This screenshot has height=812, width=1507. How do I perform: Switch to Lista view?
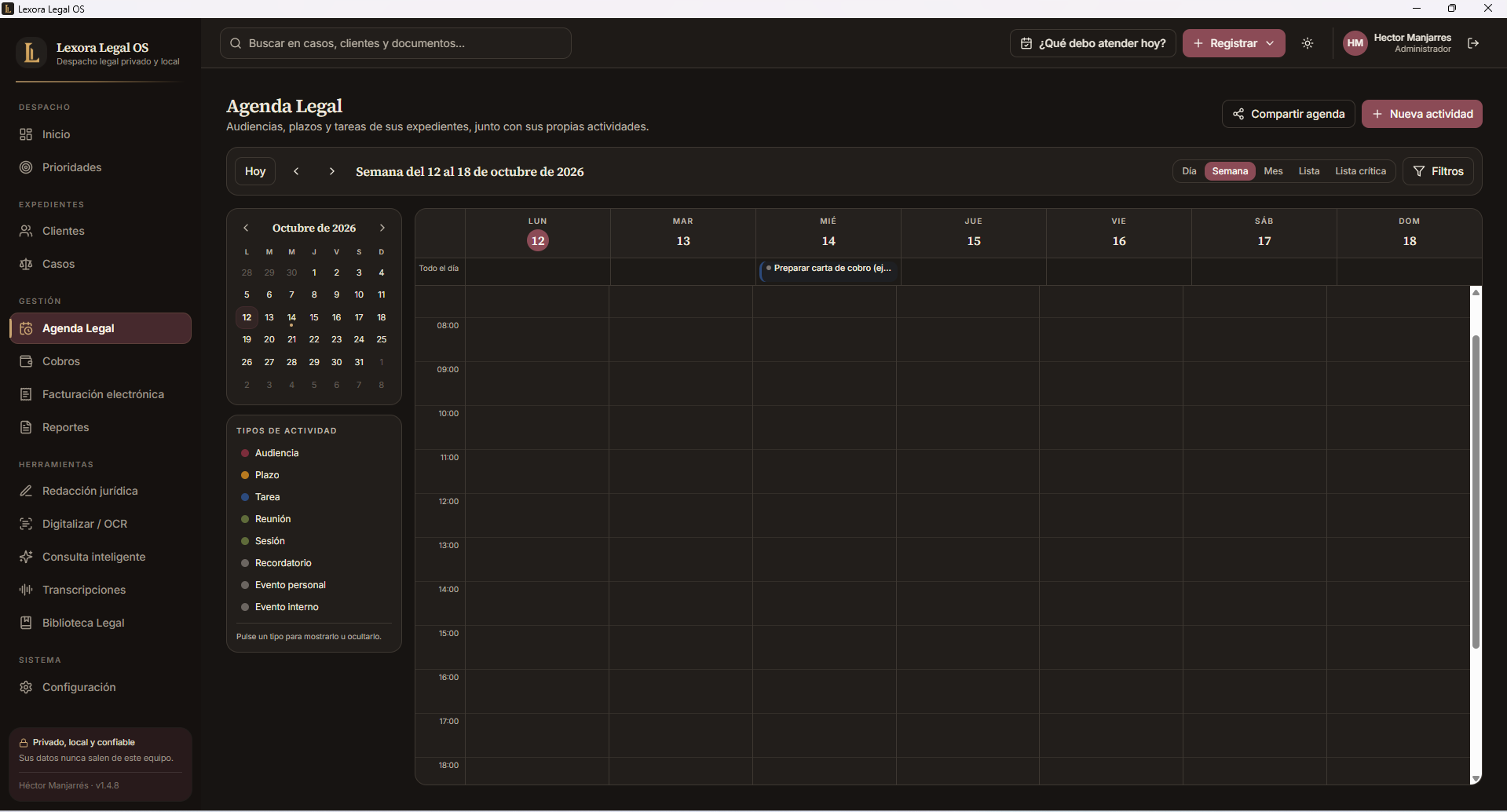click(1308, 171)
